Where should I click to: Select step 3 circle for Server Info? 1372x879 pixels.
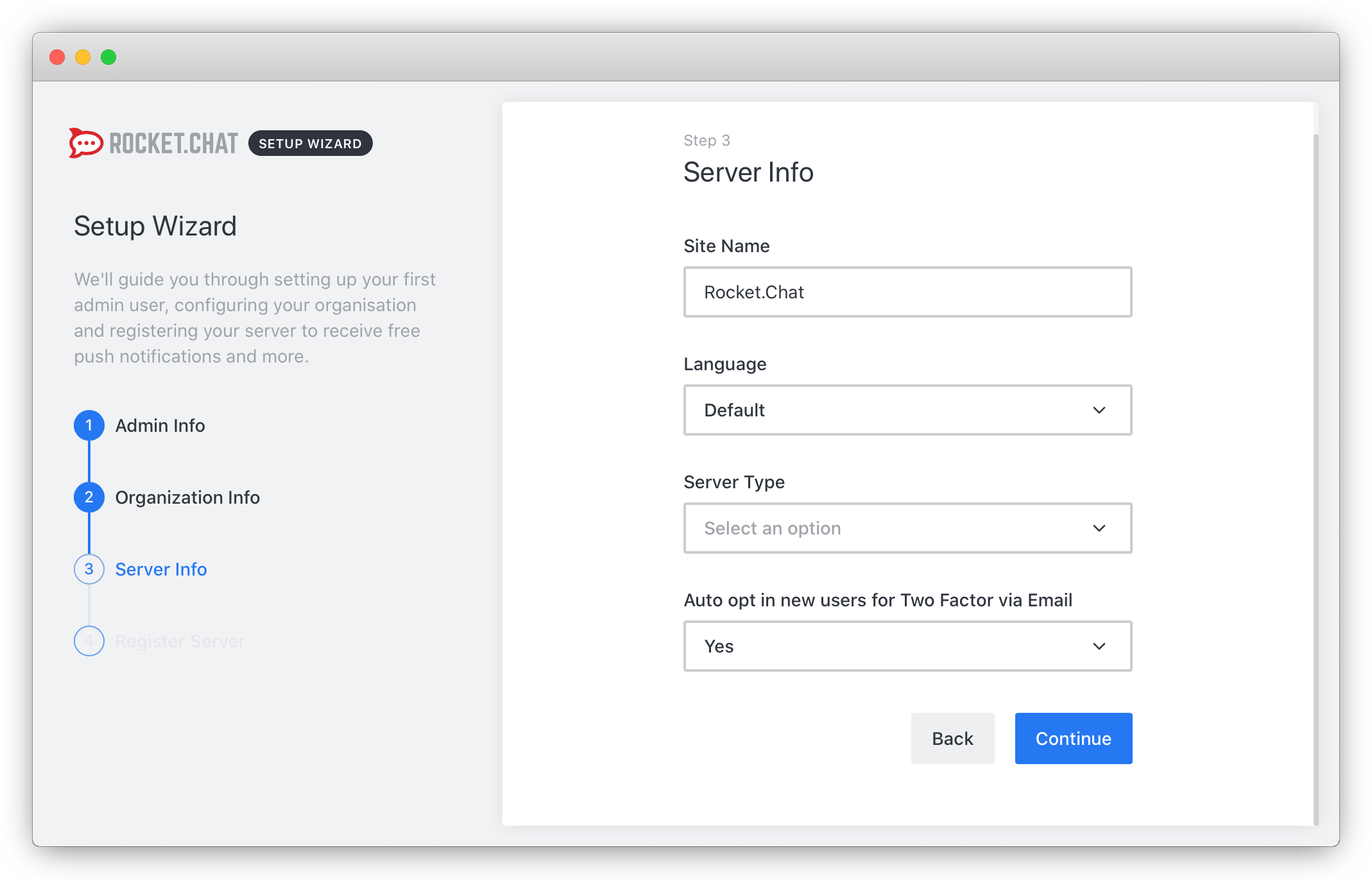pos(89,569)
